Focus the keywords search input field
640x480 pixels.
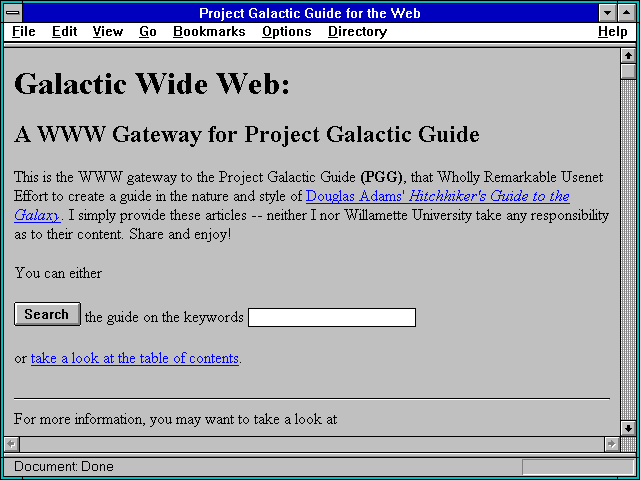[332, 318]
